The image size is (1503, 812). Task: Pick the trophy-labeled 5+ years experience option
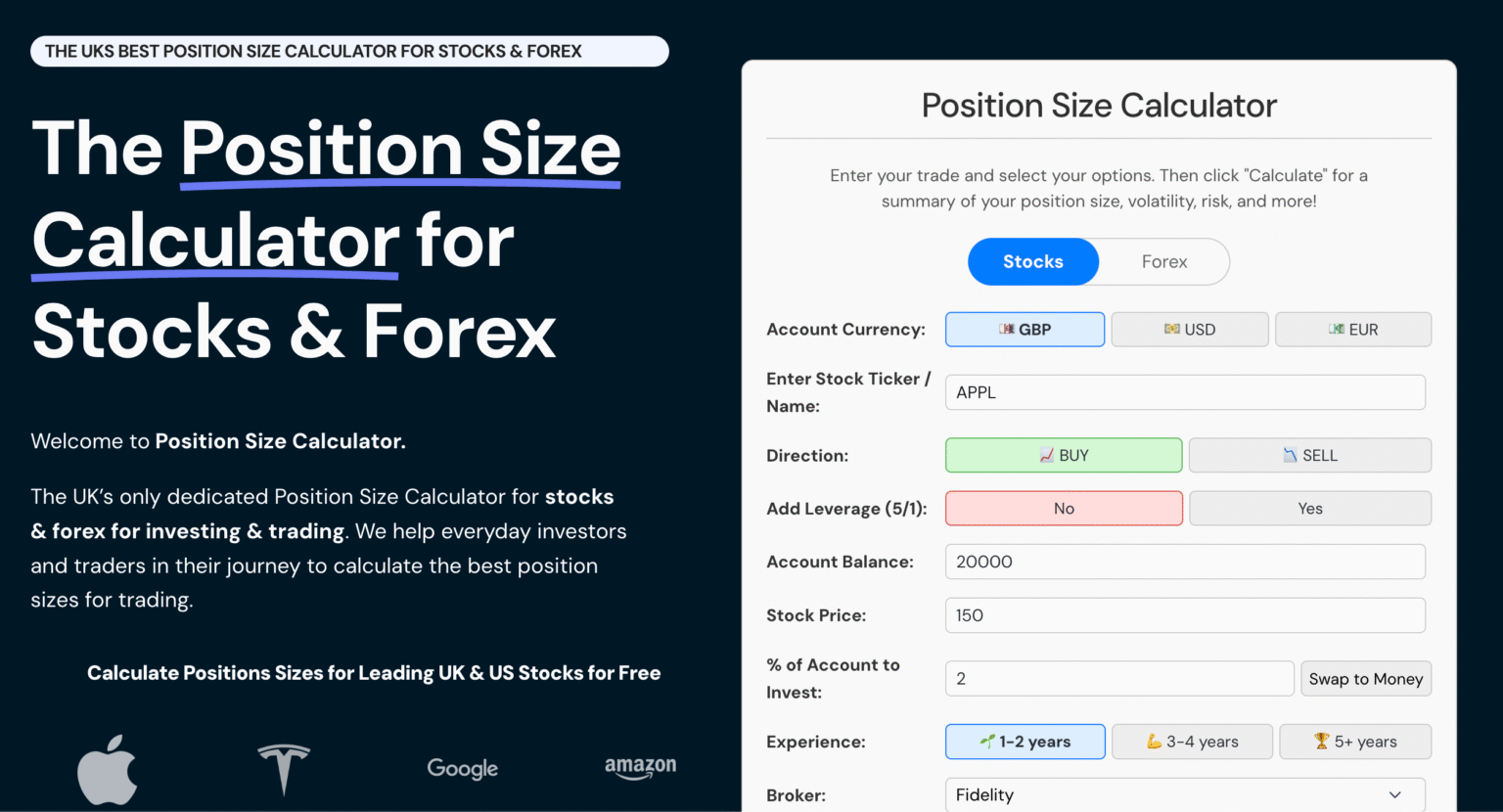tap(1355, 742)
